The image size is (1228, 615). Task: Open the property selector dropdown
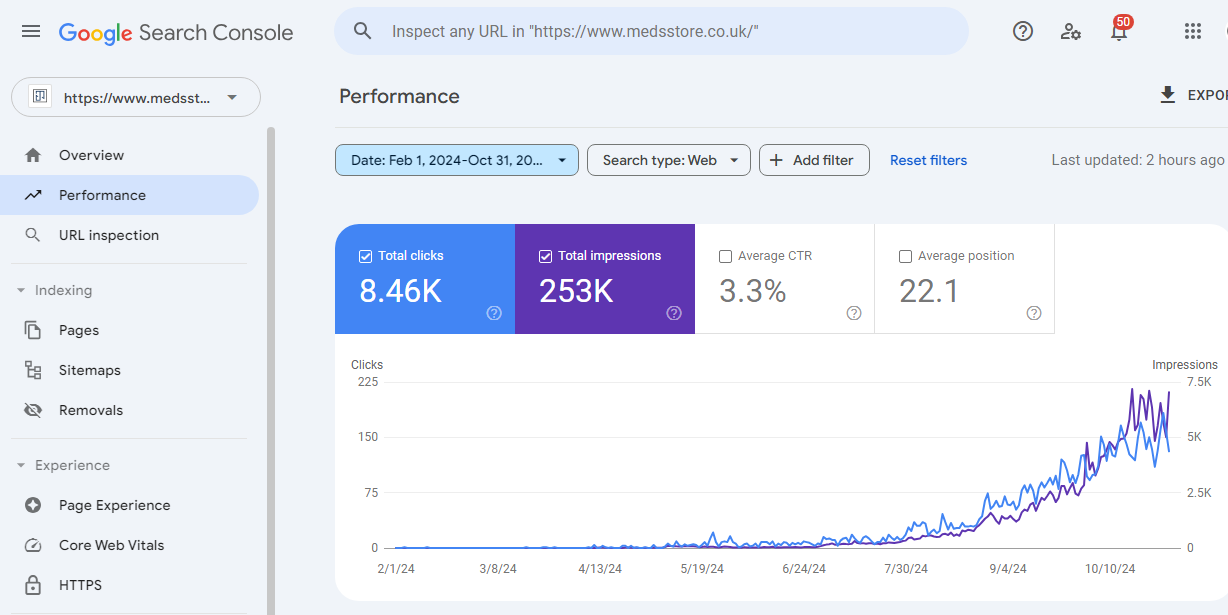(x=136, y=97)
